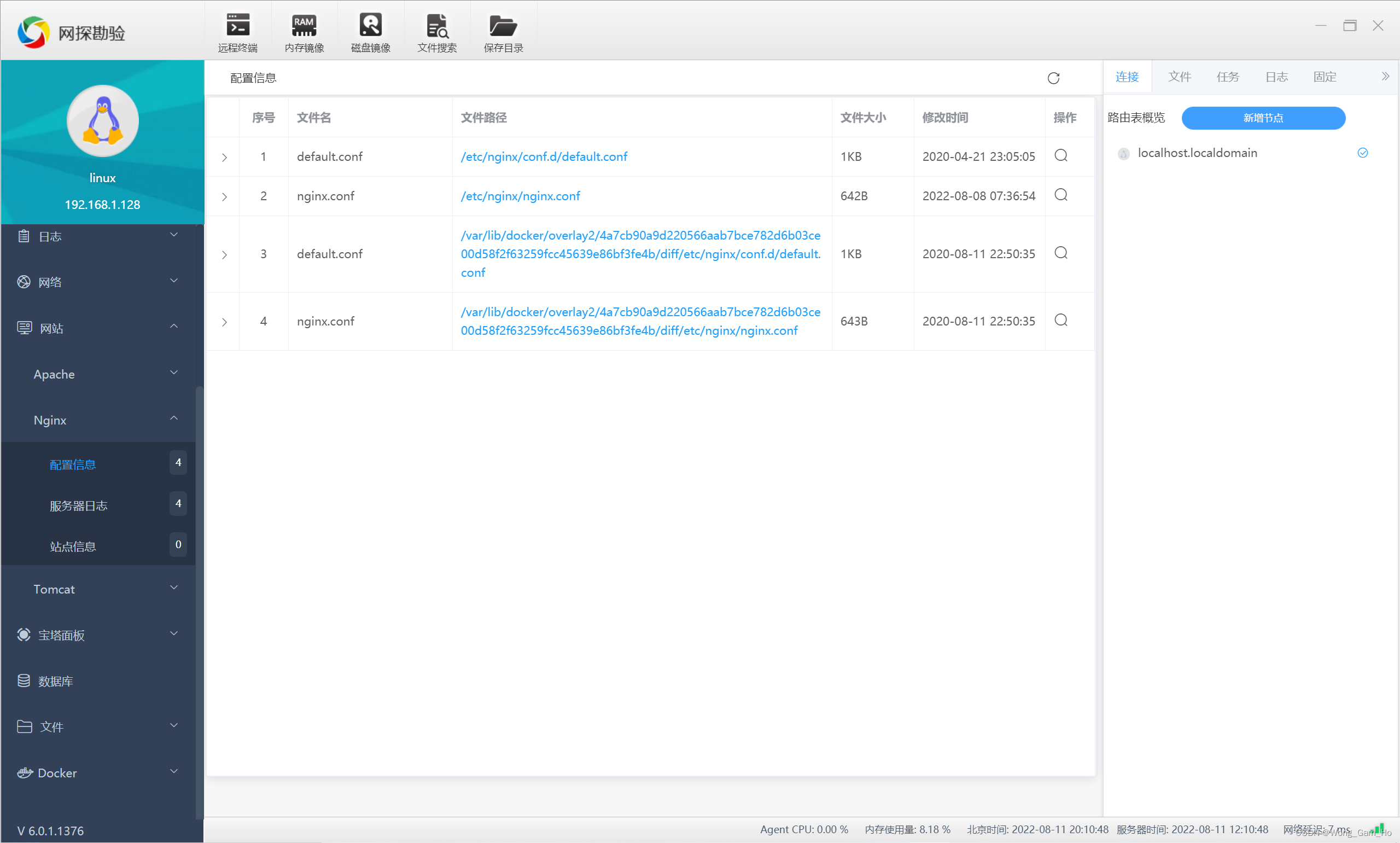This screenshot has height=843, width=1400.
Task: Expand the Tomcat submenu chevron
Action: (x=174, y=588)
